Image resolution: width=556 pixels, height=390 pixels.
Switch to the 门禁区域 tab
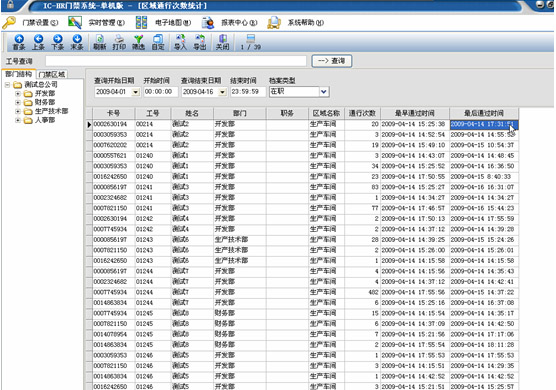[x=52, y=74]
